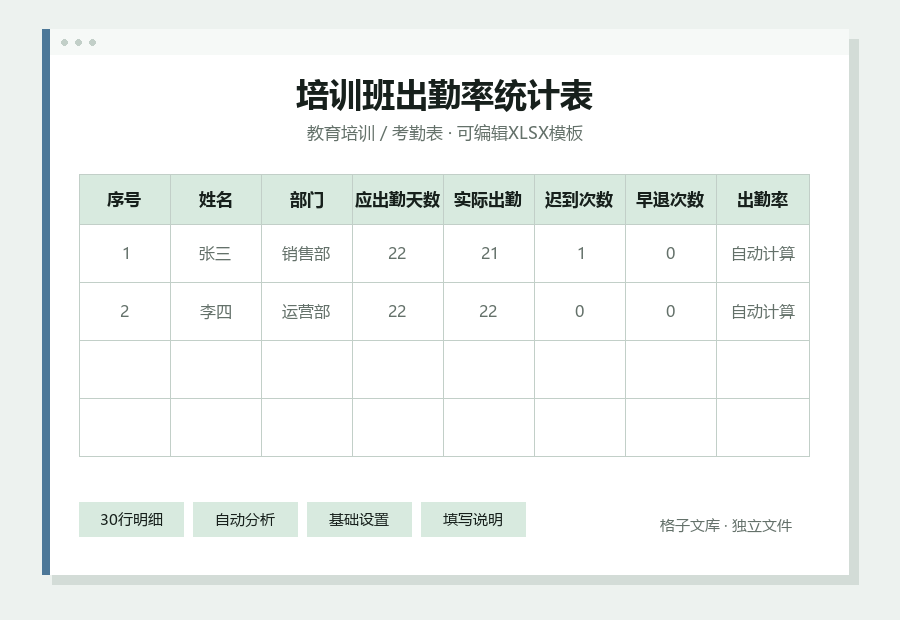The image size is (900, 620).
Task: Click 张三's 应出勤天数 cell 22
Action: point(398,254)
